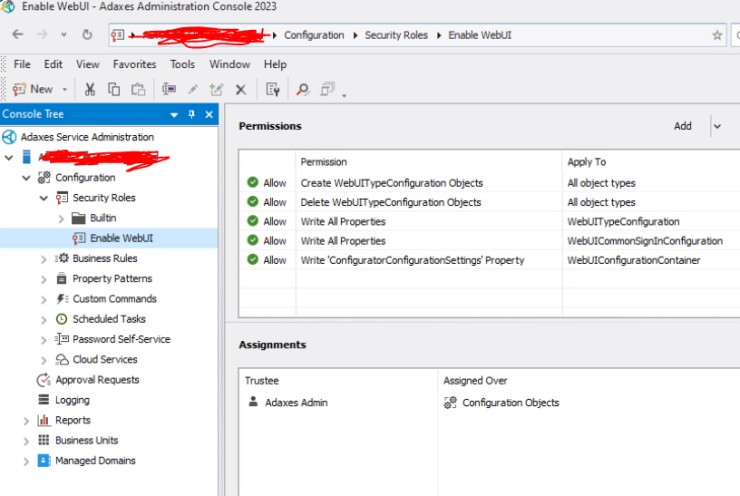
Task: Open the View menu
Action: pyautogui.click(x=88, y=64)
